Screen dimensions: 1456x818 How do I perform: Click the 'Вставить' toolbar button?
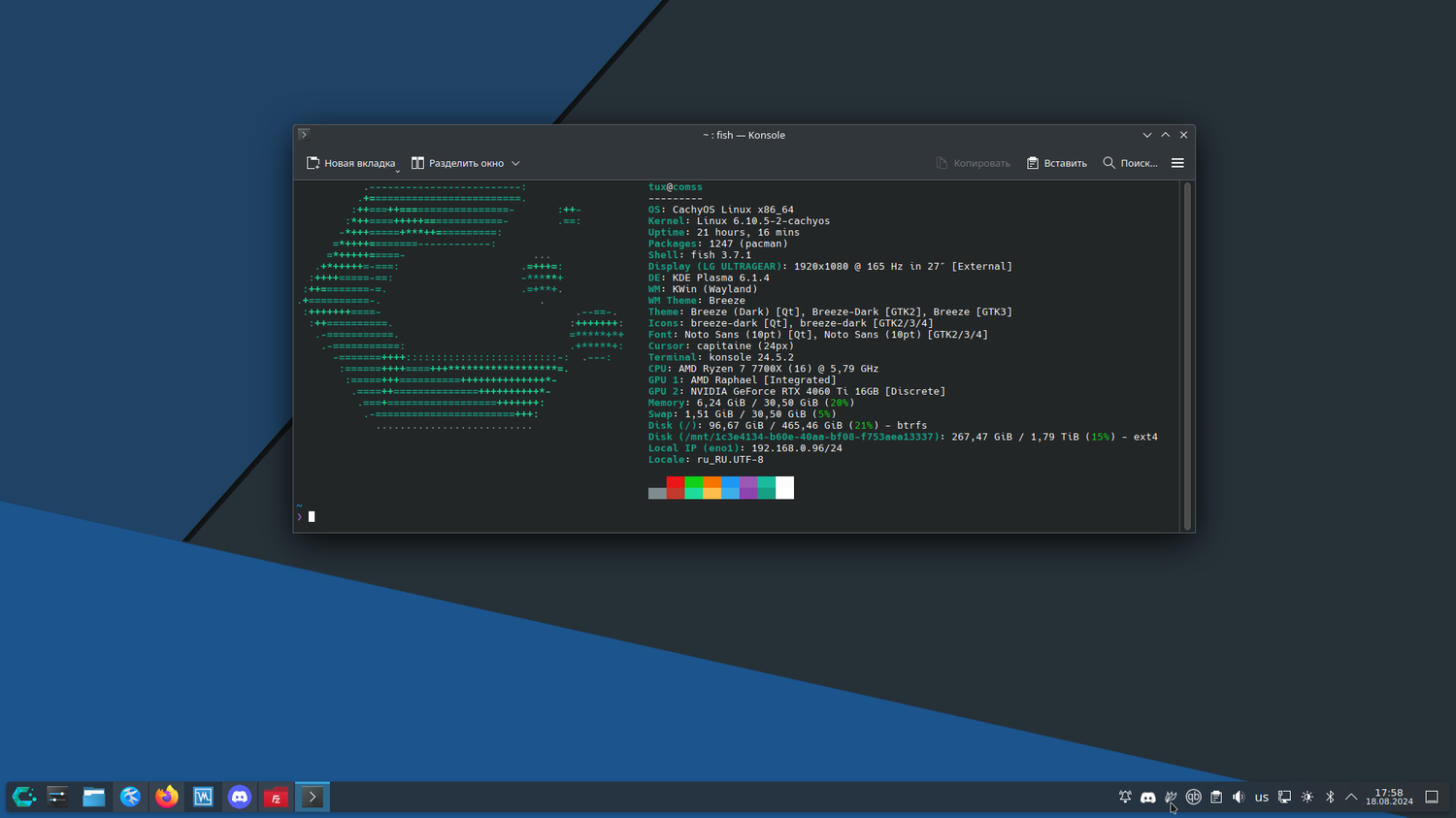coord(1056,163)
